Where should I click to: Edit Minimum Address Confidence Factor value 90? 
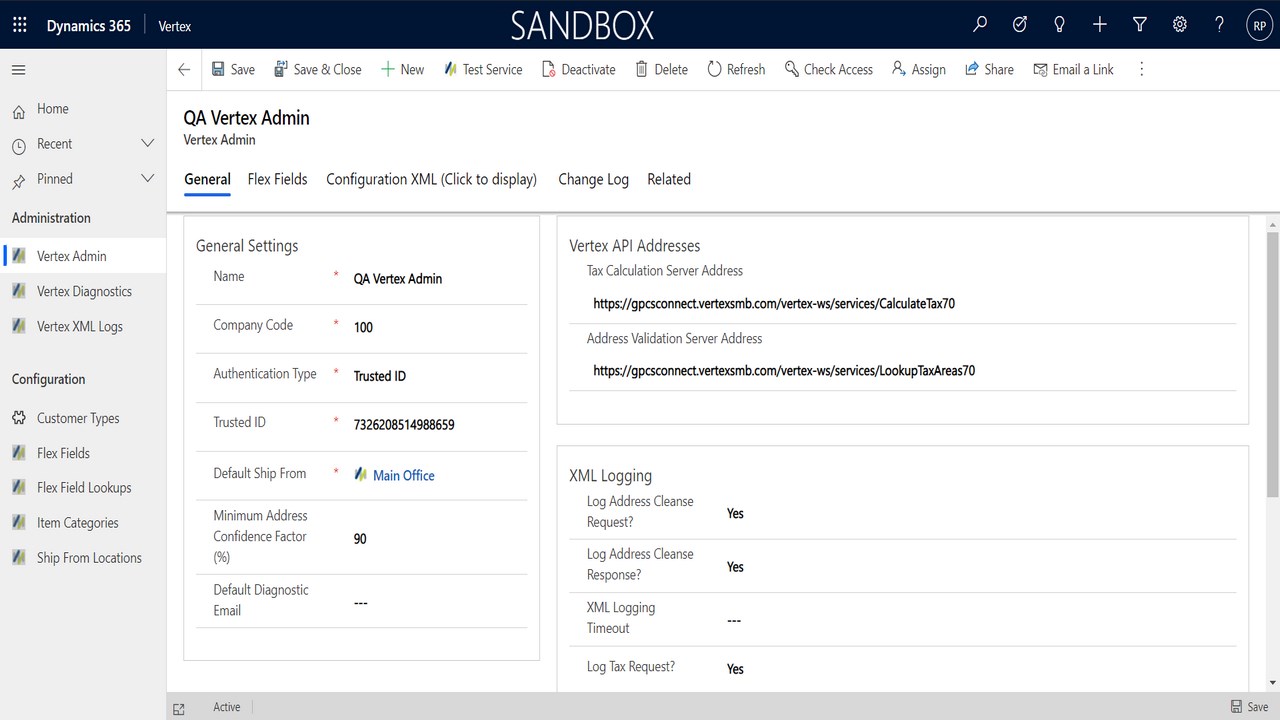pos(438,539)
